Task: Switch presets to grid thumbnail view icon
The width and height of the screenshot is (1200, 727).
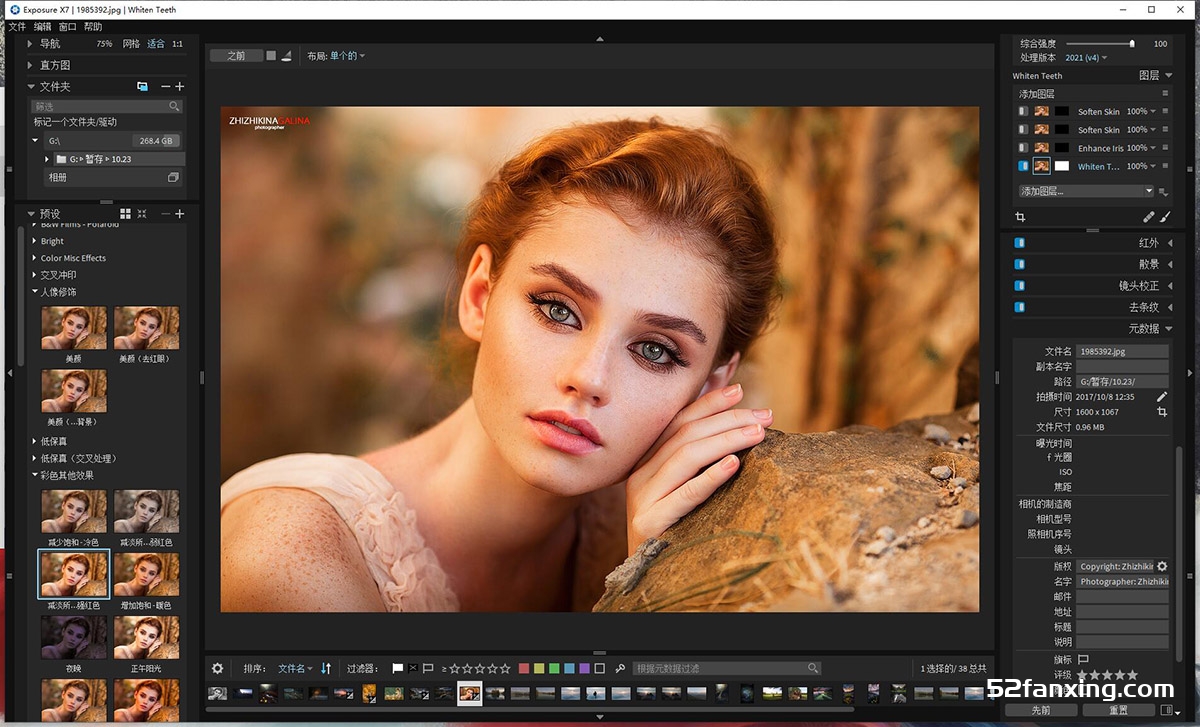Action: pyautogui.click(x=125, y=214)
